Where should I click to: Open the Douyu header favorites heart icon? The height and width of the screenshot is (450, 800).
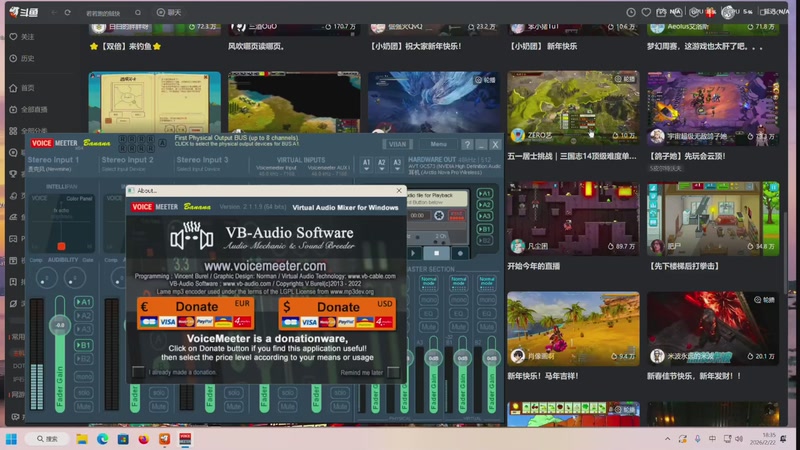coord(646,12)
